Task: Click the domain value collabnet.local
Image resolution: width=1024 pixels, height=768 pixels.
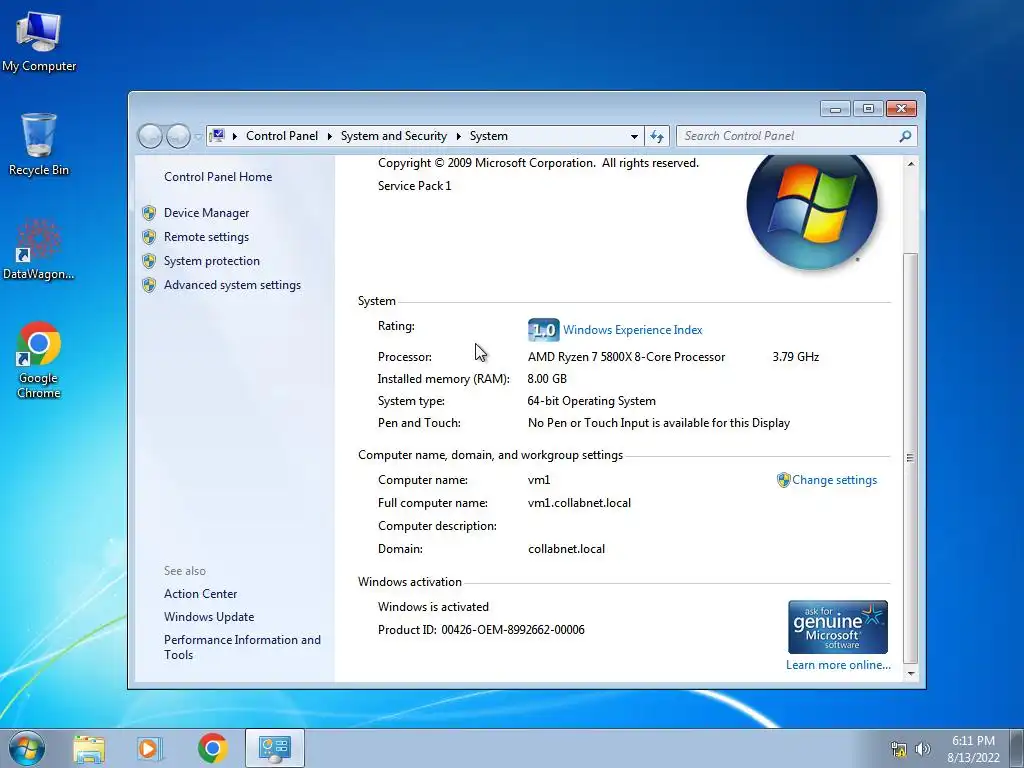Action: click(566, 549)
